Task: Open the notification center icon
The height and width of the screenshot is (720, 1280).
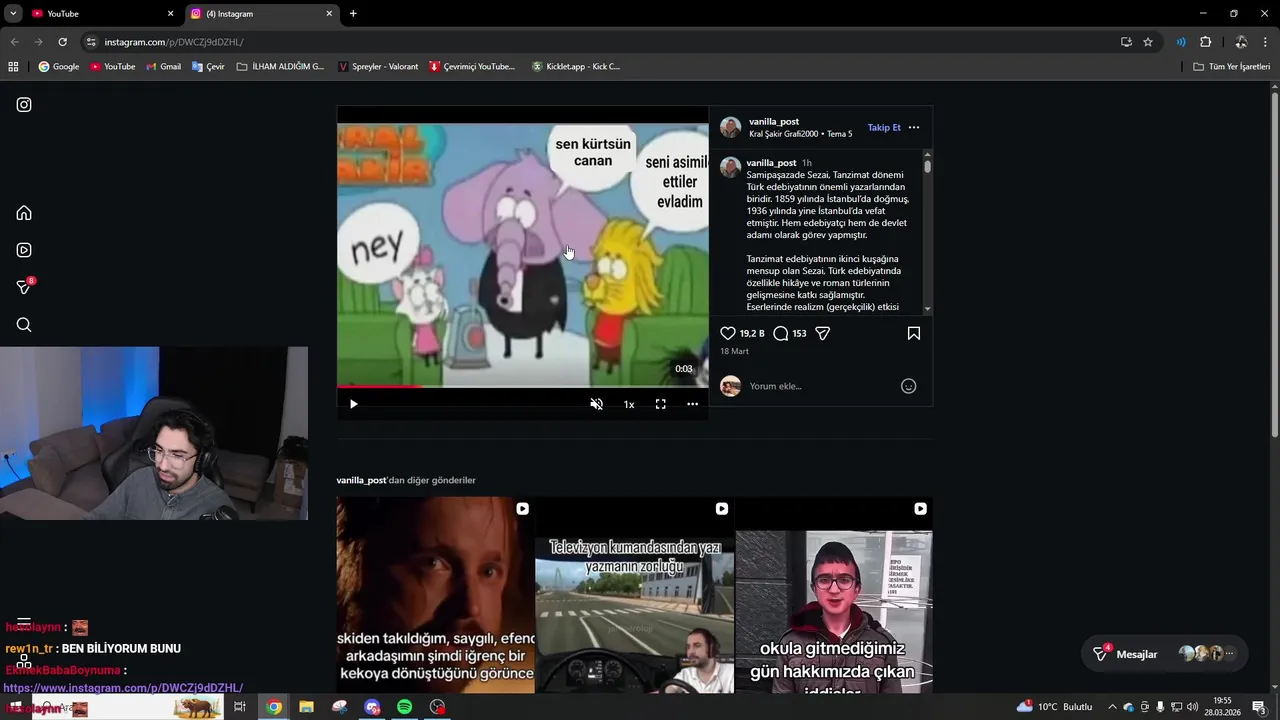Action: [x=1259, y=707]
